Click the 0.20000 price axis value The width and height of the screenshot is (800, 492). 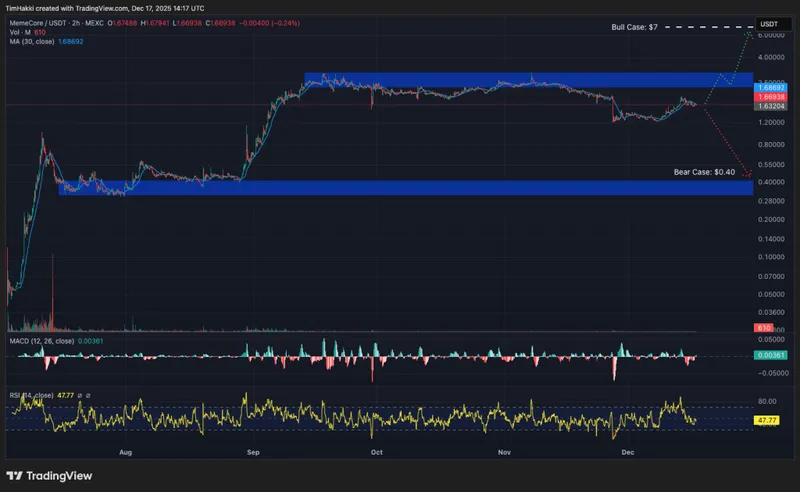771,219
